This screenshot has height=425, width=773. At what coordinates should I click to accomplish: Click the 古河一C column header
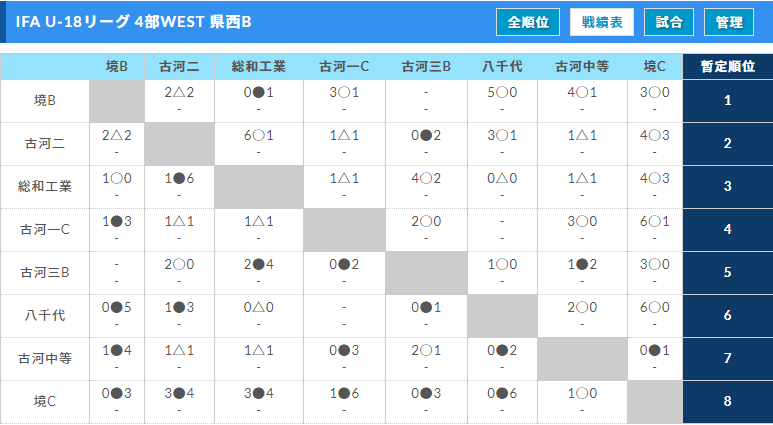pos(344,67)
